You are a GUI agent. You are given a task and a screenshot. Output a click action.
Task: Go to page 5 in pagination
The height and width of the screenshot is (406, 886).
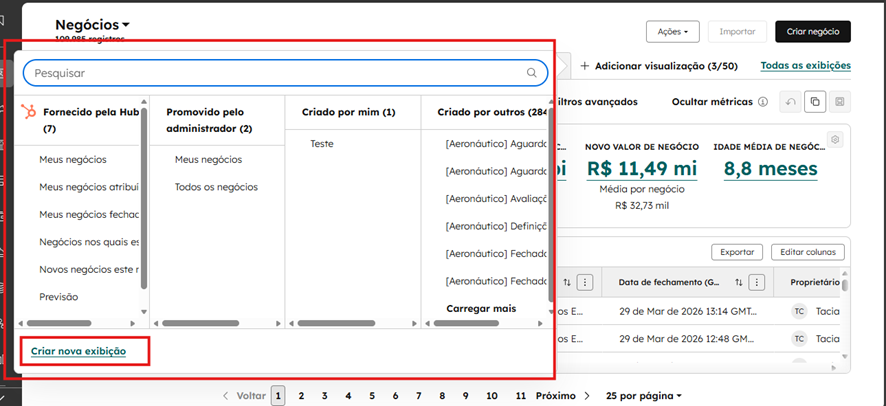click(372, 396)
